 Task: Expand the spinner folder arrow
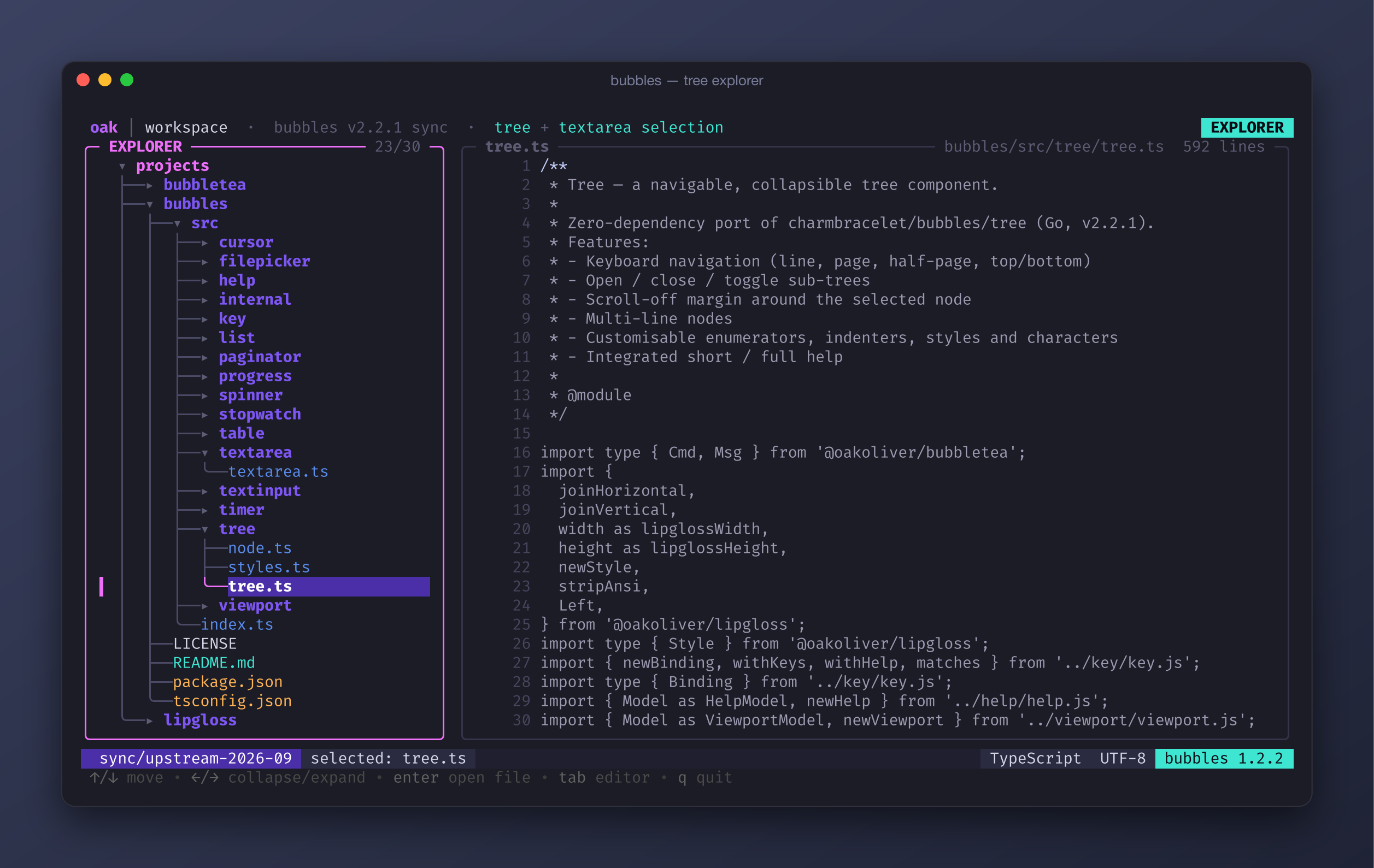point(205,396)
